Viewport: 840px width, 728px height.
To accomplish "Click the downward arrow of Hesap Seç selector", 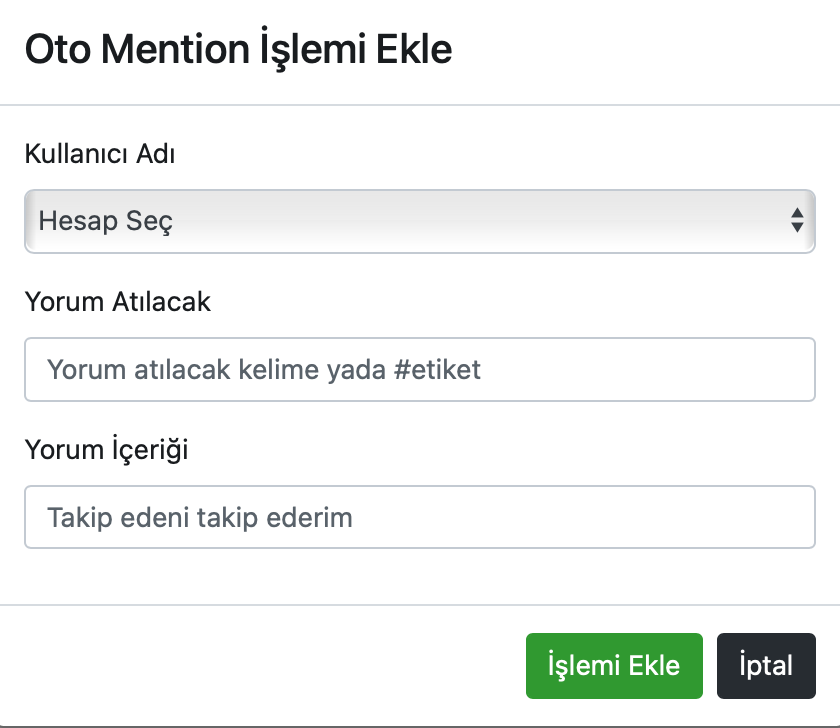I will click(x=797, y=227).
